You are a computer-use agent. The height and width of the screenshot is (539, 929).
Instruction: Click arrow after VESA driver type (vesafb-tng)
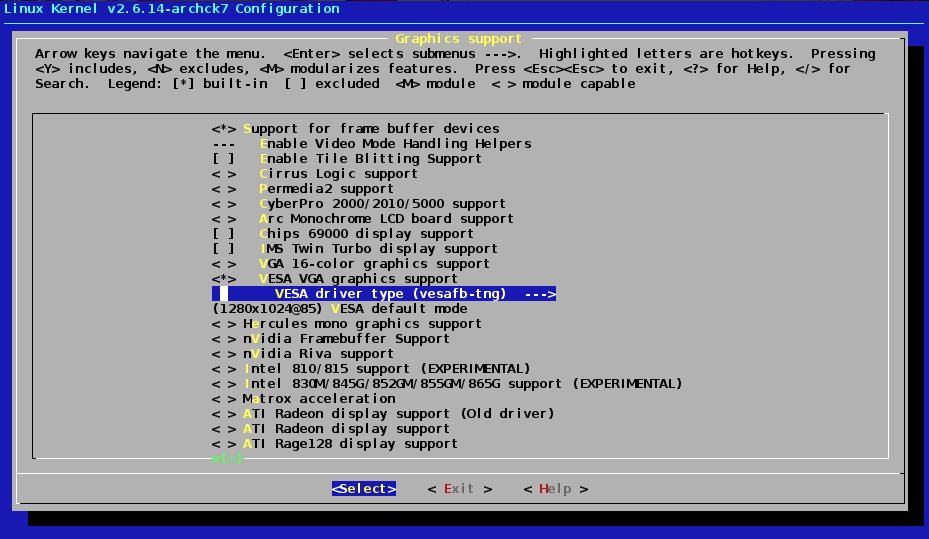coord(539,294)
